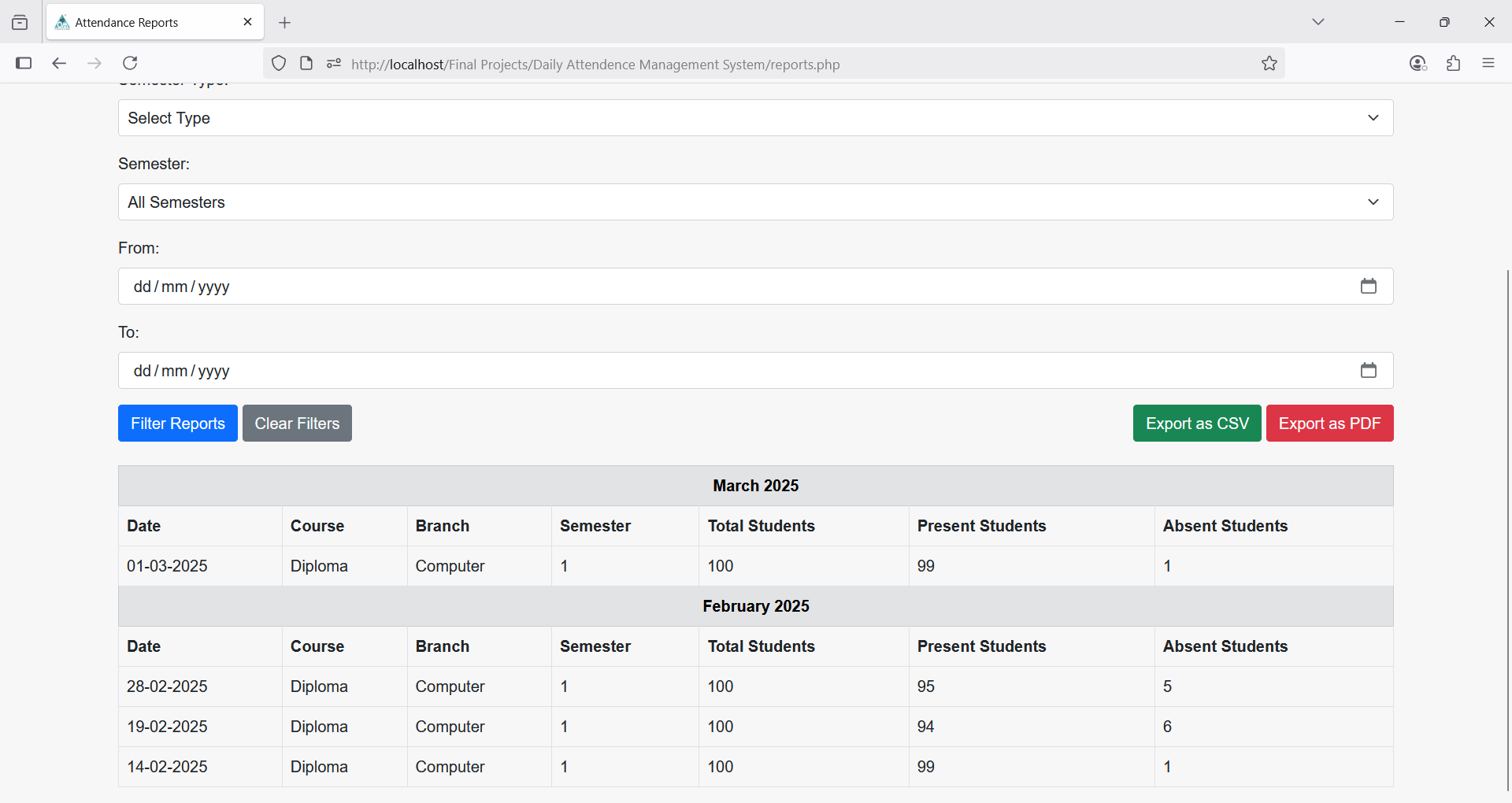Export the report as CSV

pos(1196,424)
